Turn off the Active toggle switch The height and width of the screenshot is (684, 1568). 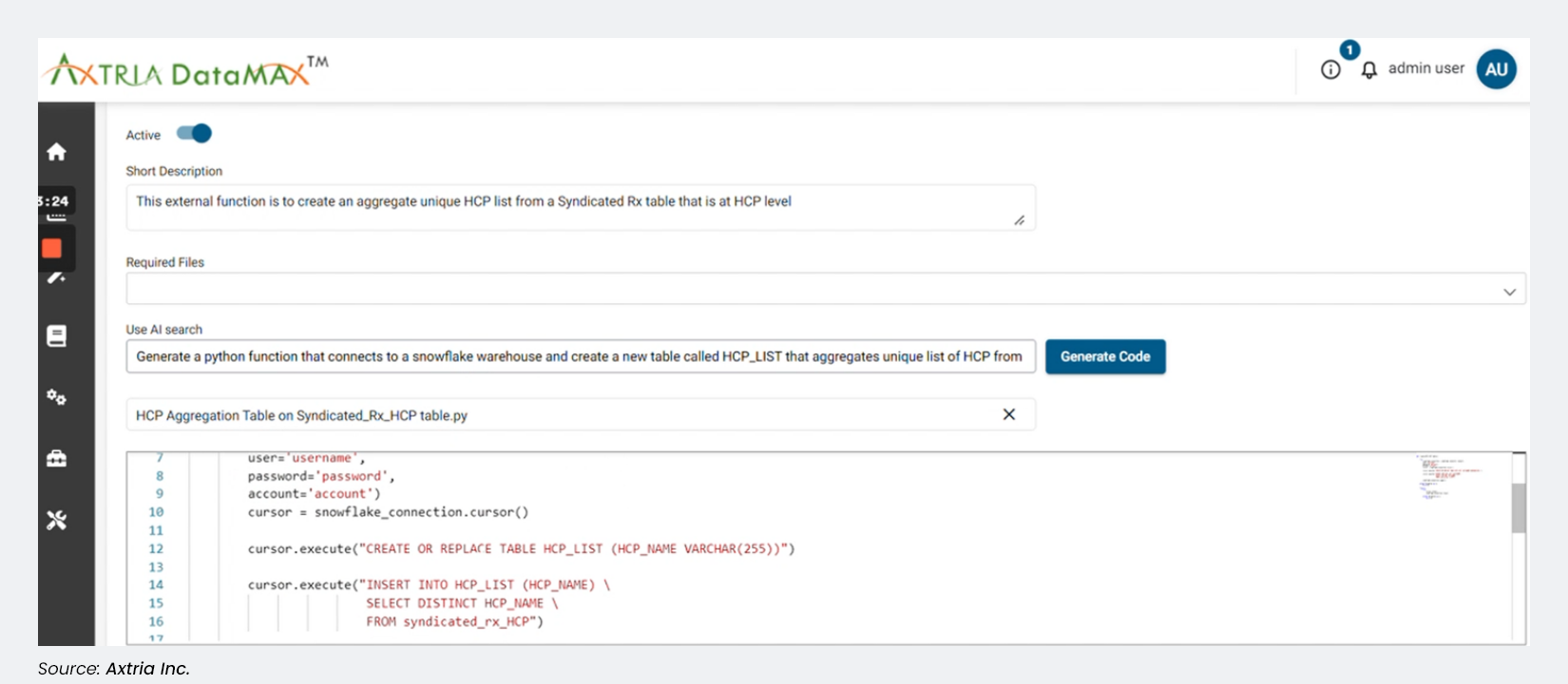pyautogui.click(x=195, y=134)
